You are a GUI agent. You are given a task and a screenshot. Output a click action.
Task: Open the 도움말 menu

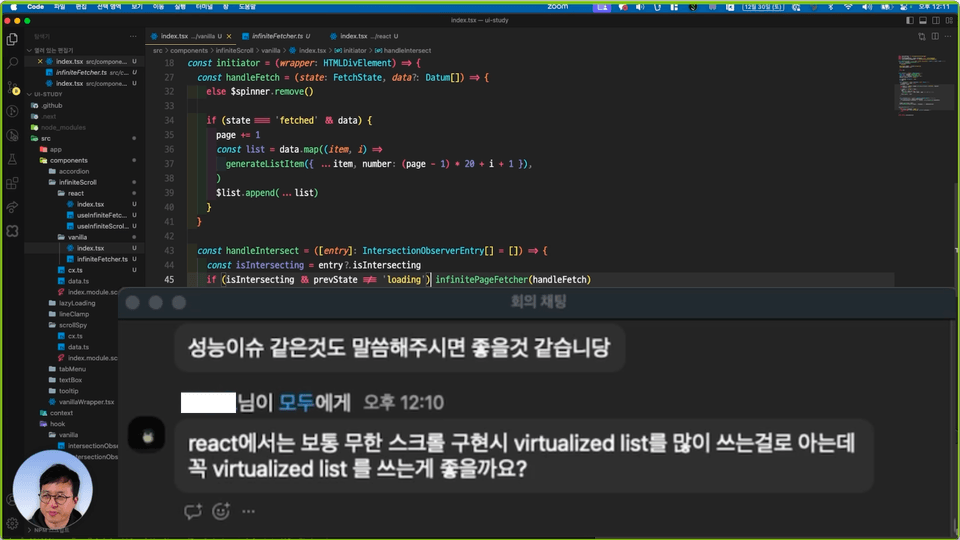pos(247,7)
